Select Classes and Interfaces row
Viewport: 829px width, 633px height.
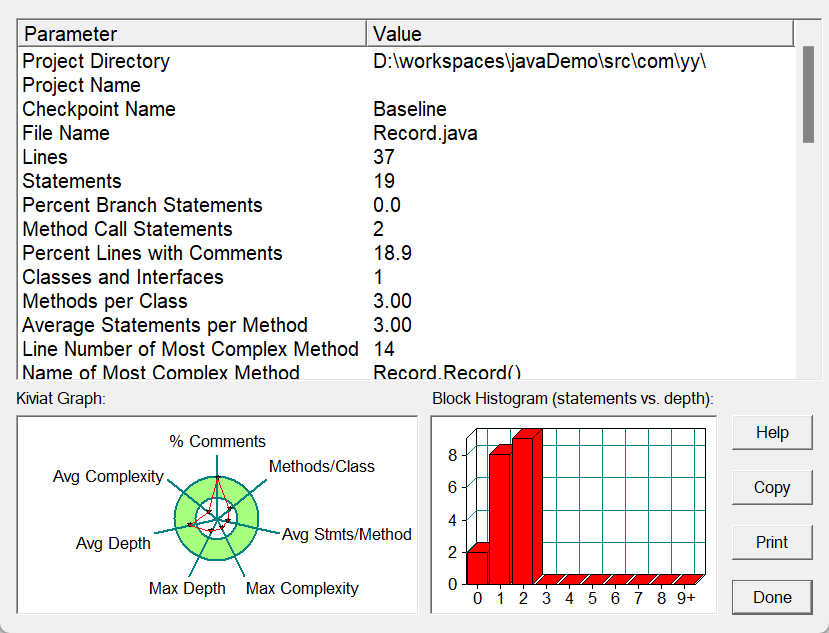pyautogui.click(x=407, y=277)
